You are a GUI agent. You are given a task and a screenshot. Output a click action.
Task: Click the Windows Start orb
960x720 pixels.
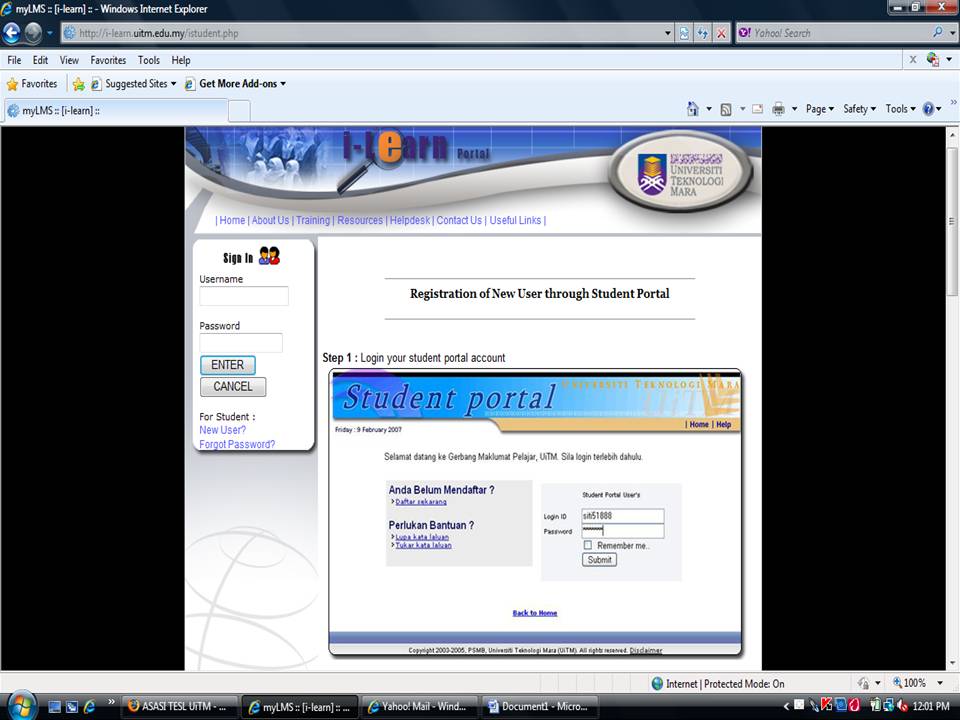[21, 706]
